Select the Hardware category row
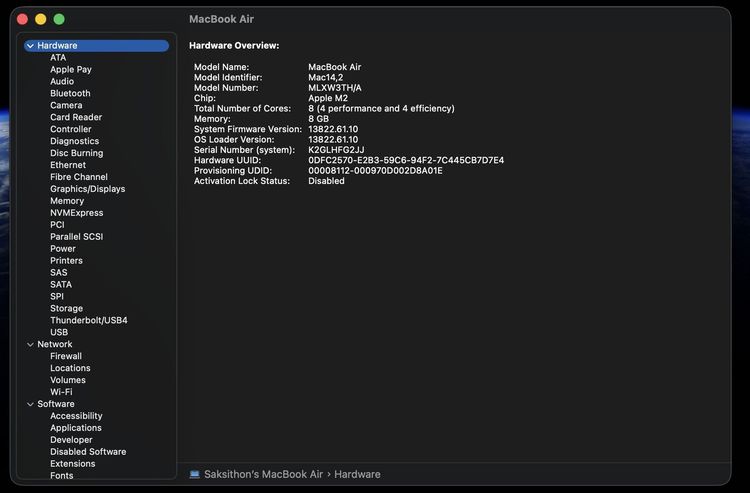Viewport: 750px width, 493px height. [x=57, y=46]
